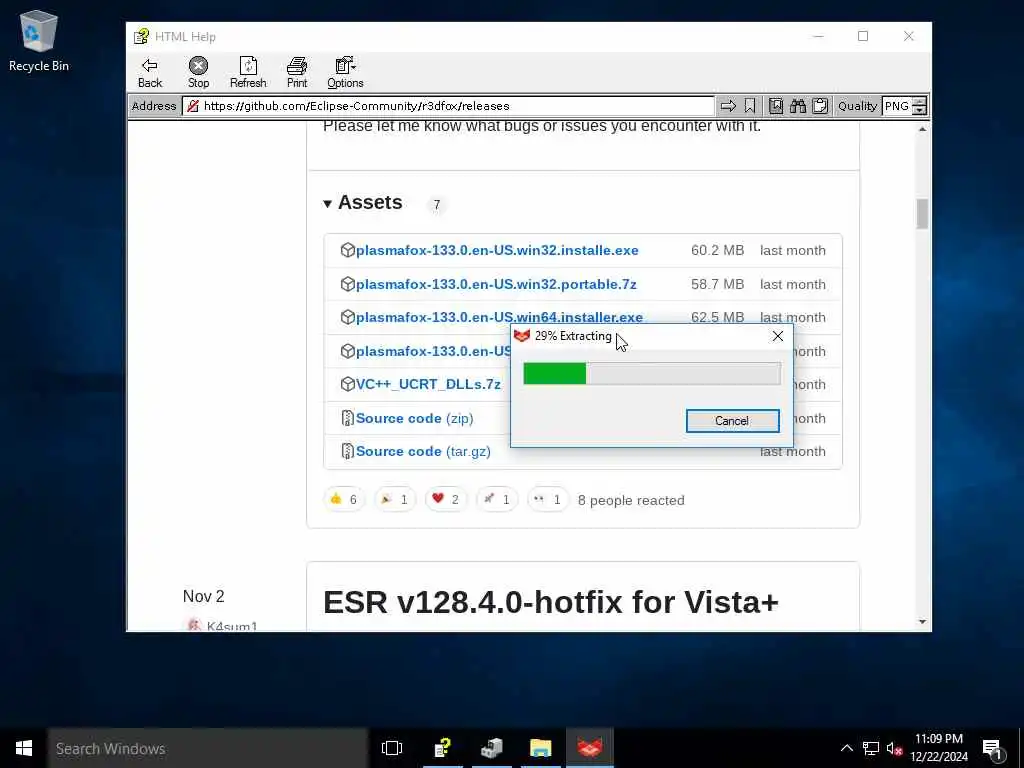Click the eyes reaction

pos(547,500)
